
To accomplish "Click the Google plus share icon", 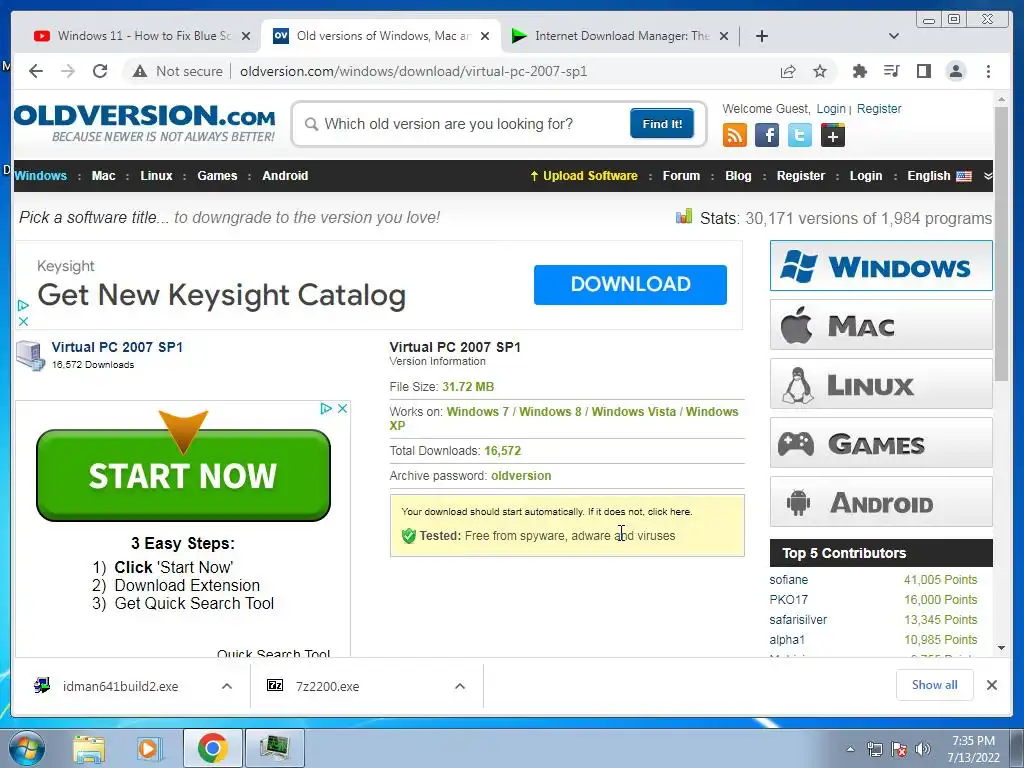I will click(833, 135).
